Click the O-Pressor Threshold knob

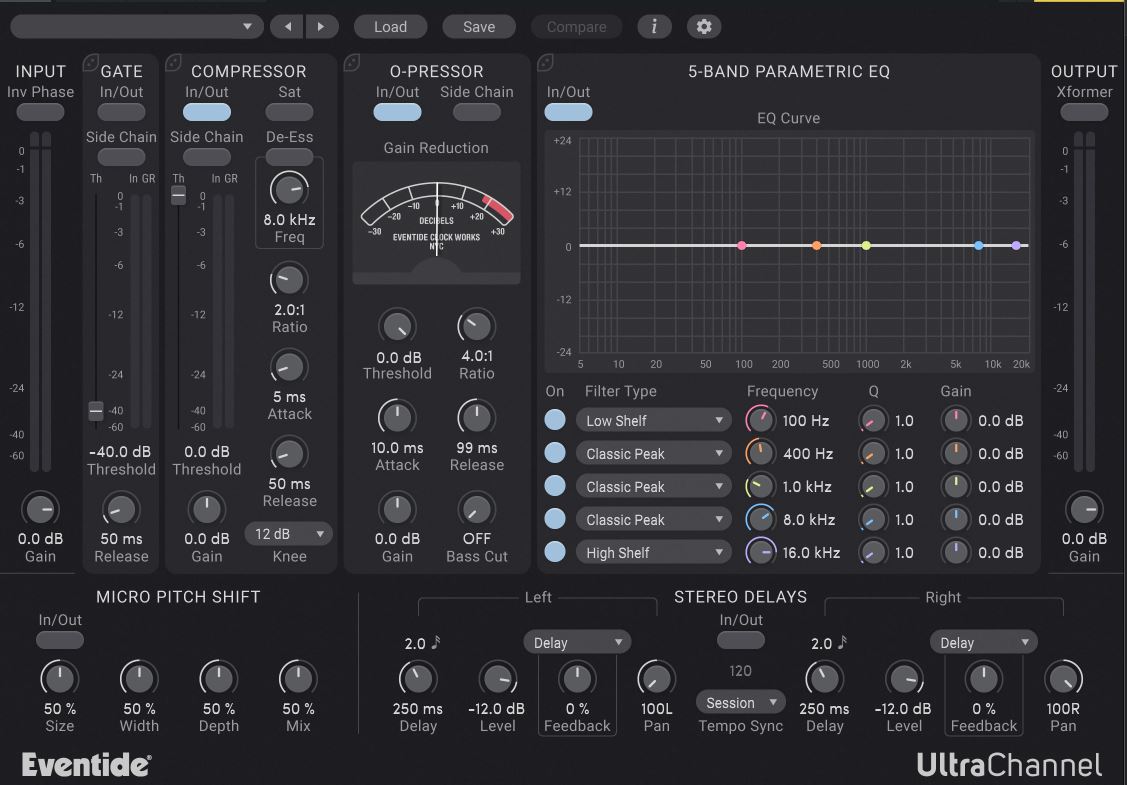[x=397, y=327]
